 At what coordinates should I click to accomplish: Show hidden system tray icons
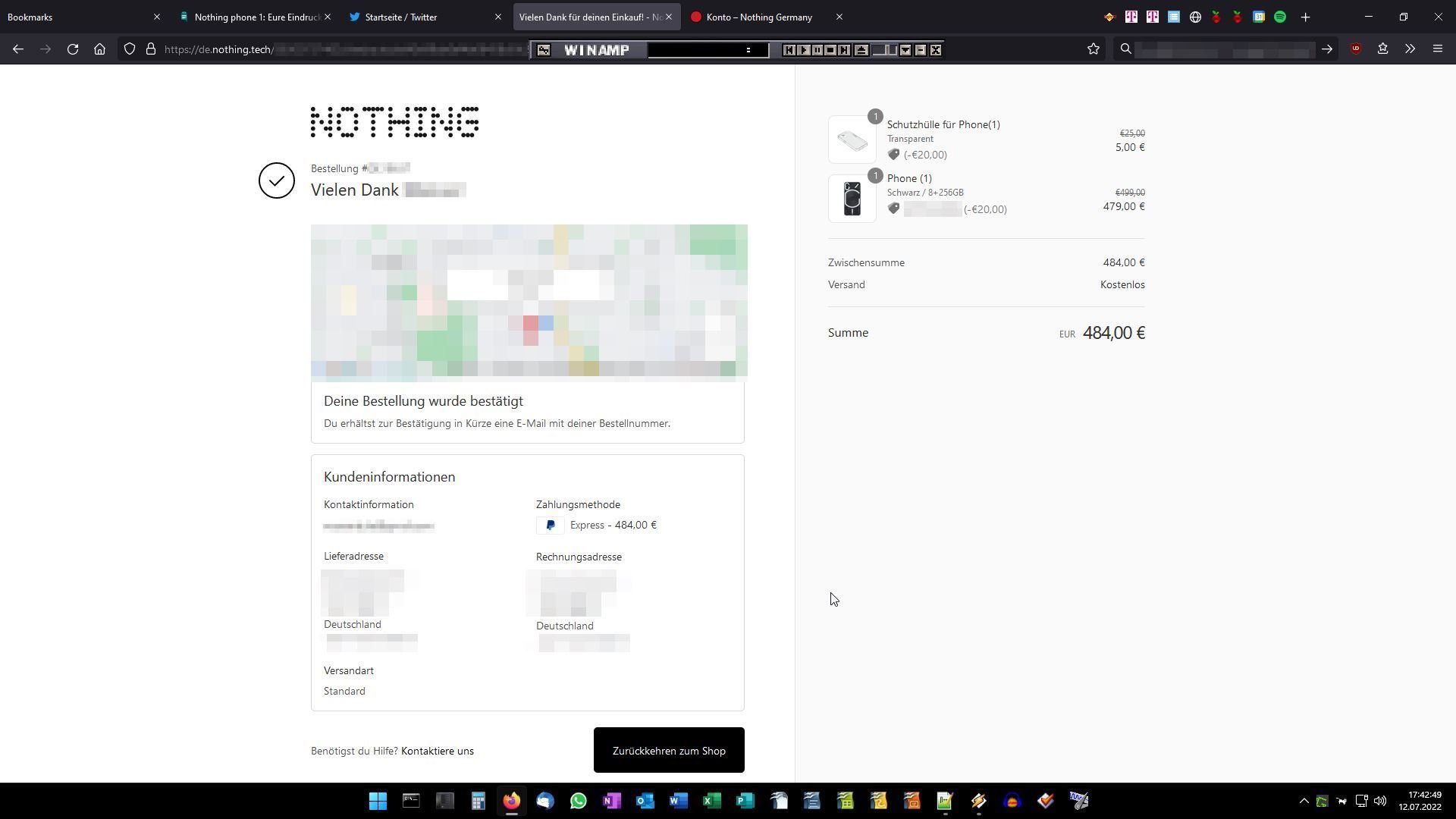coord(1304,801)
